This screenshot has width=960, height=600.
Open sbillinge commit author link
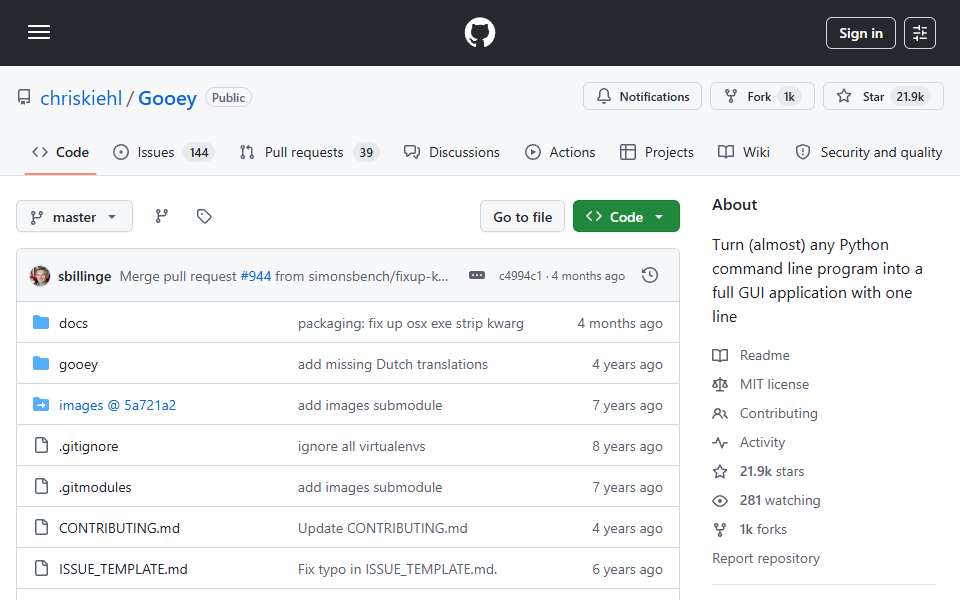[84, 276]
